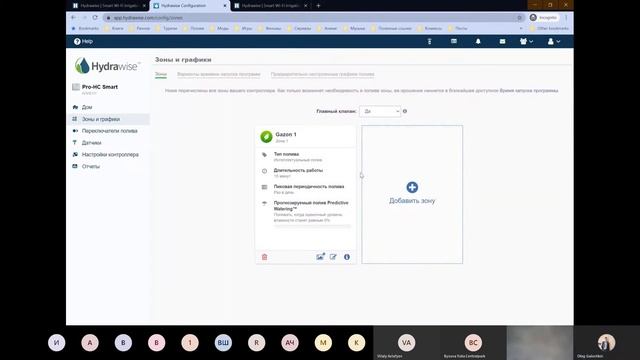Close the Hydrawise Configuration browser tab

[225, 6]
